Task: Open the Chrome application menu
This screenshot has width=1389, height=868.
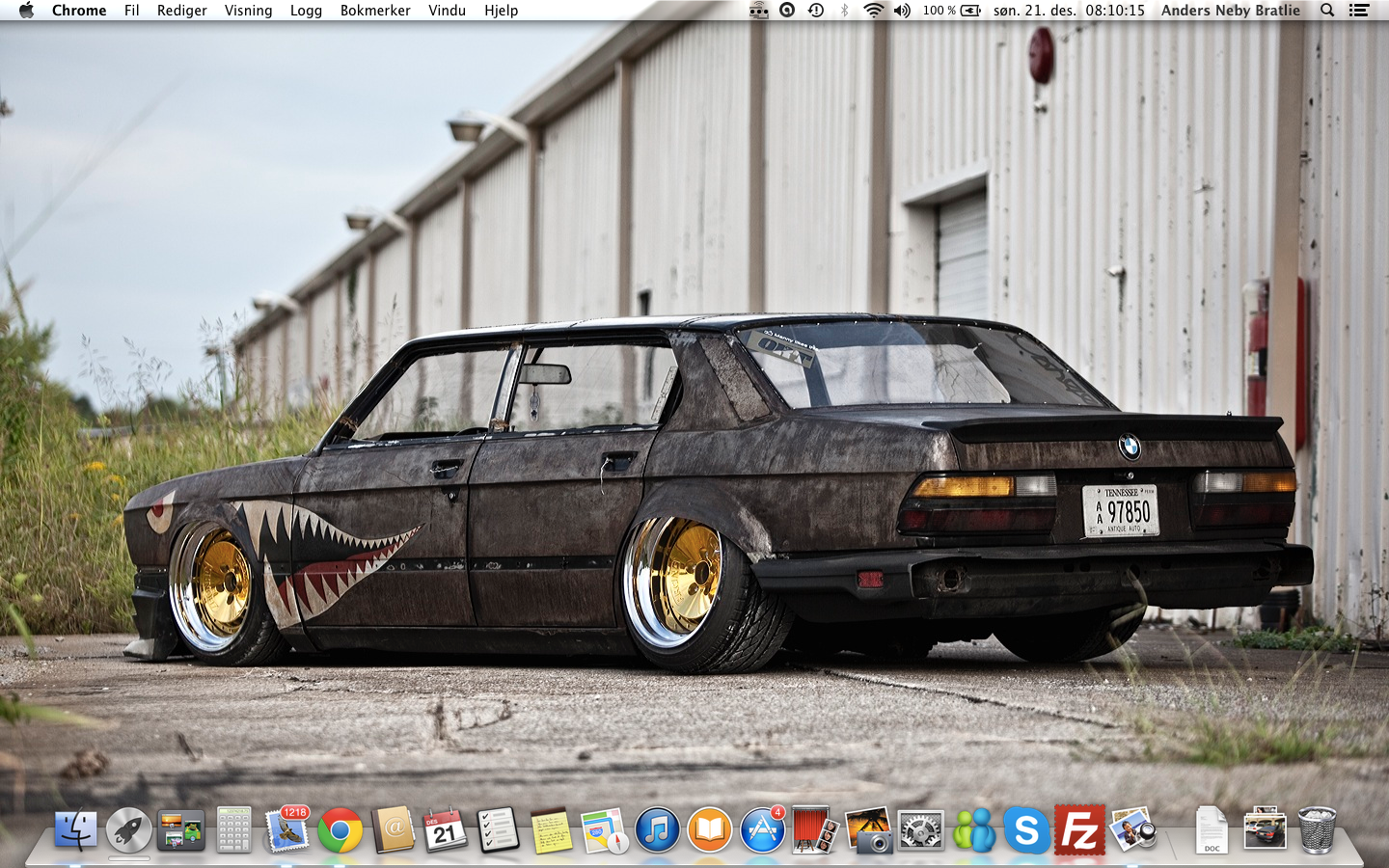Action: tap(79, 11)
